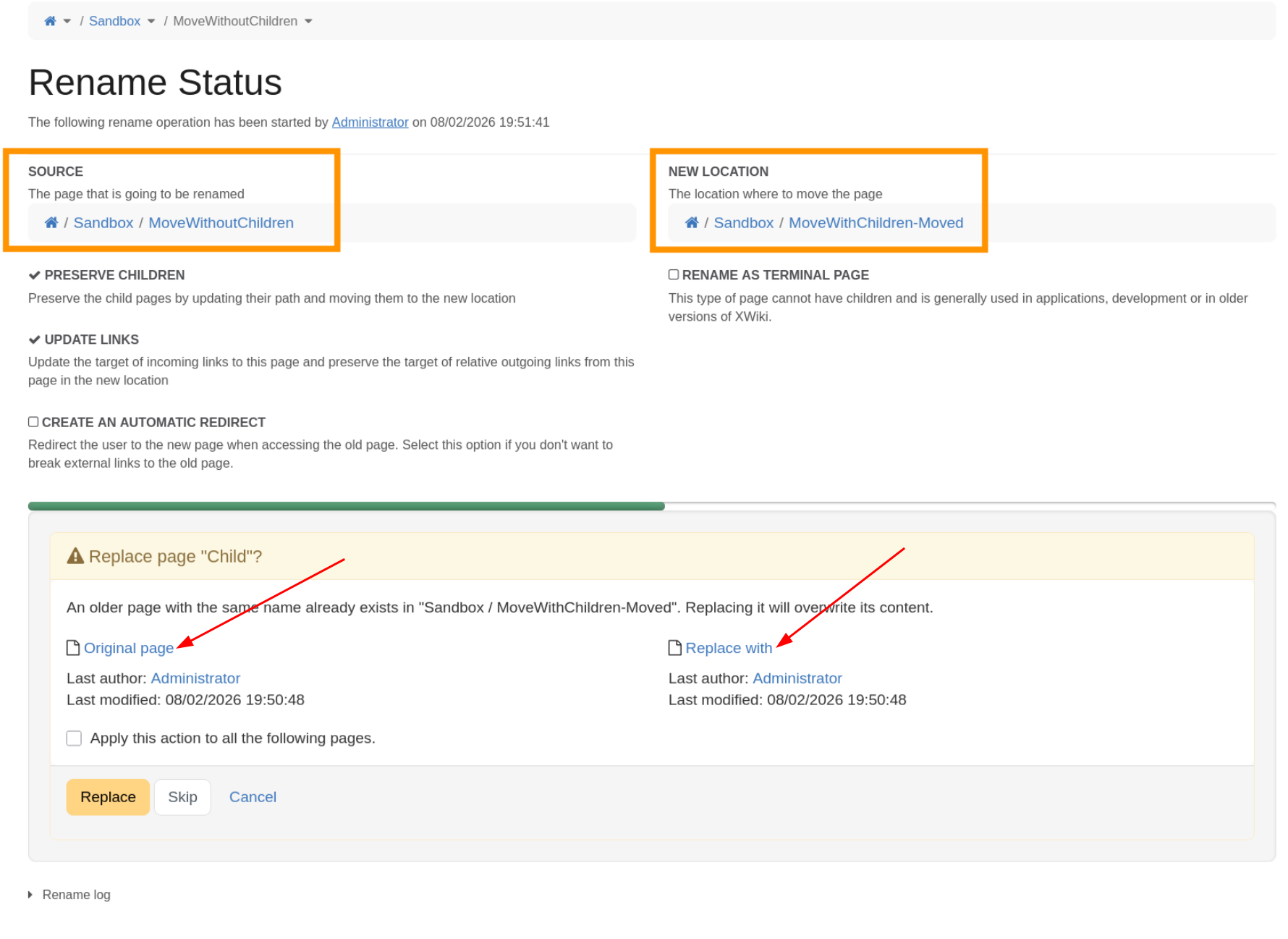This screenshot has height=939, width=1288.
Task: Click the home icon in top breadcrumb
Action: tap(50, 21)
